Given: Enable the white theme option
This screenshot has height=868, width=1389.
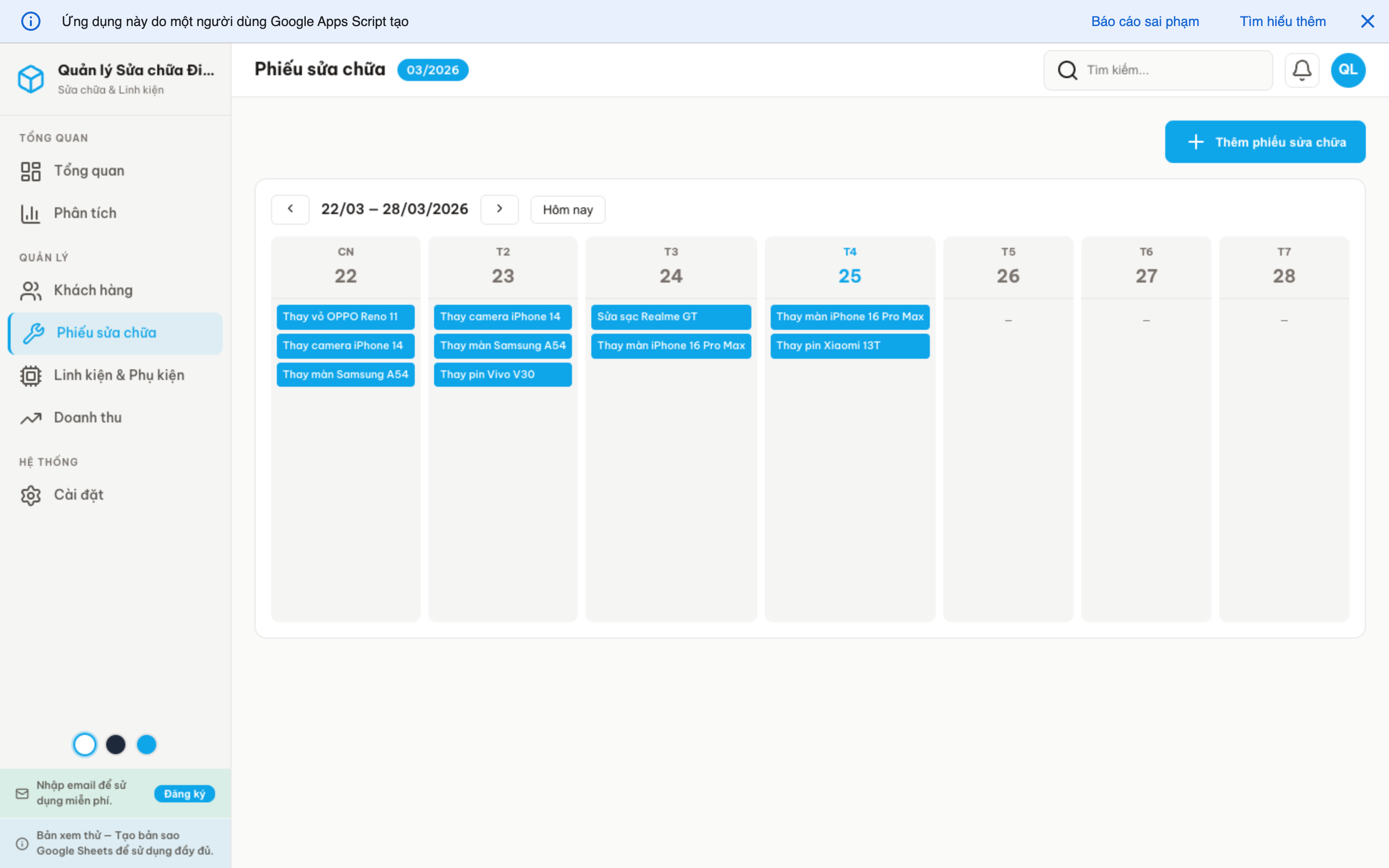Looking at the screenshot, I should point(85,744).
